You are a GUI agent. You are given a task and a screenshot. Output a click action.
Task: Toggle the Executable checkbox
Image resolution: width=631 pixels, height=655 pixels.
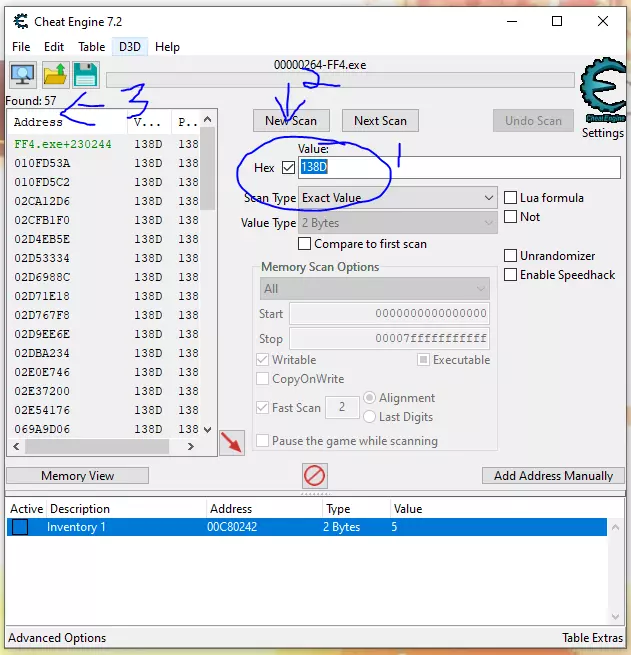coord(423,360)
